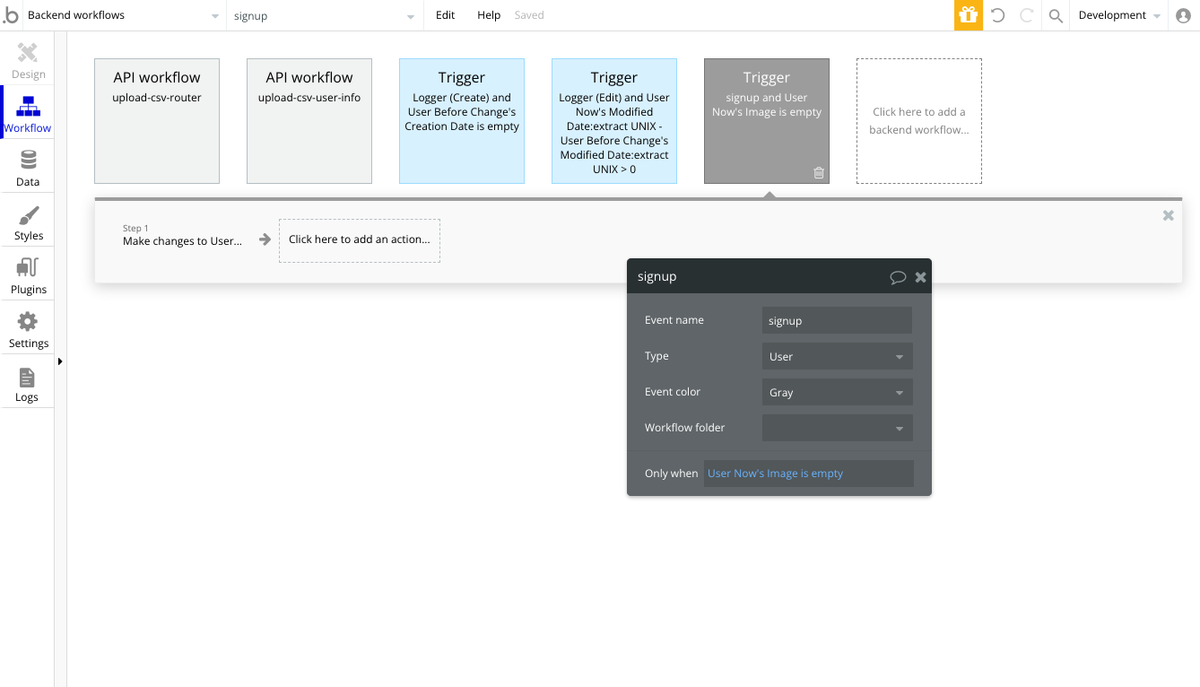Expand the sidebar with small arrow
Image resolution: width=1200 pixels, height=687 pixels.
[x=60, y=361]
